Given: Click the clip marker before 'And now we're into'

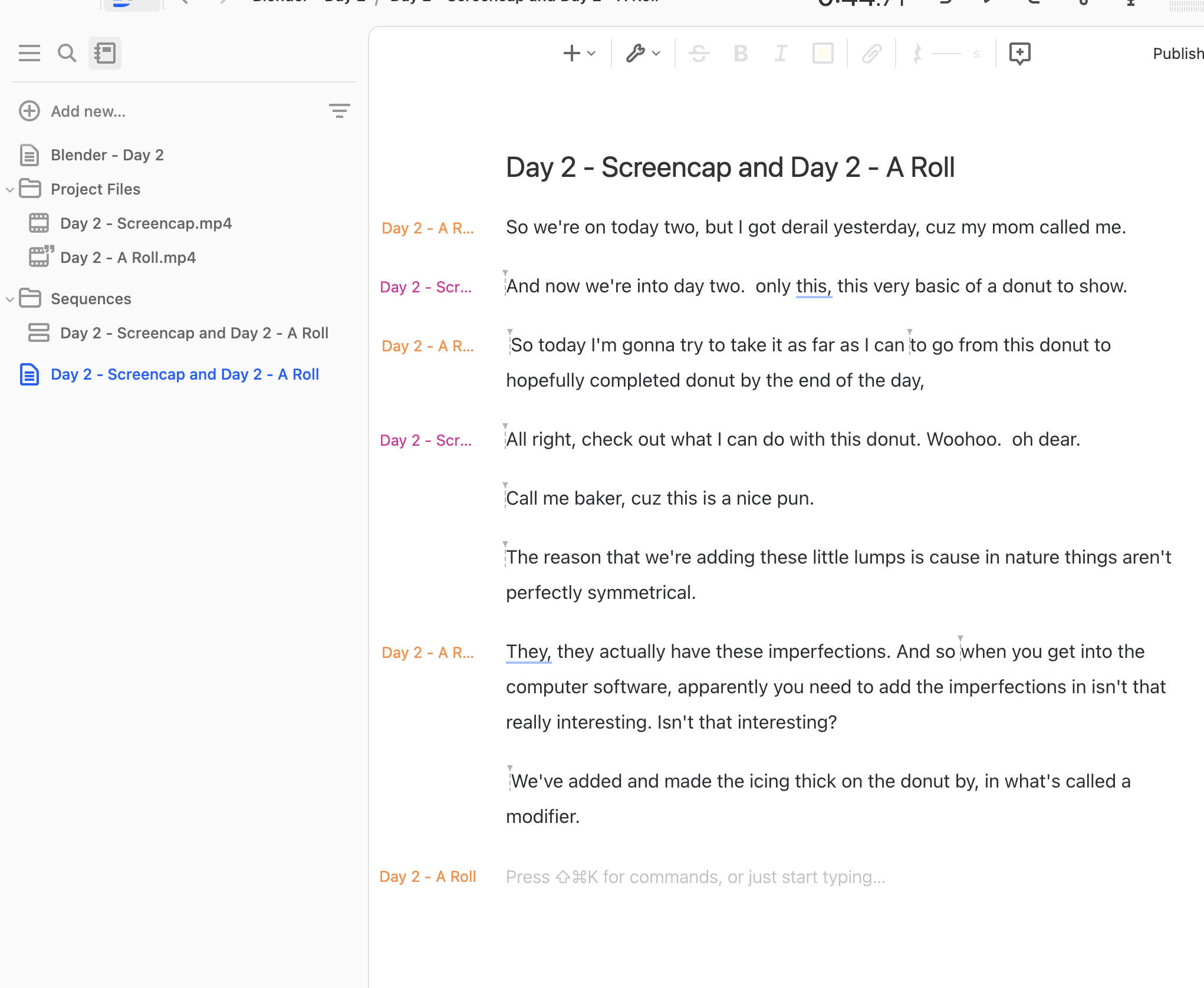Looking at the screenshot, I should pyautogui.click(x=505, y=282).
